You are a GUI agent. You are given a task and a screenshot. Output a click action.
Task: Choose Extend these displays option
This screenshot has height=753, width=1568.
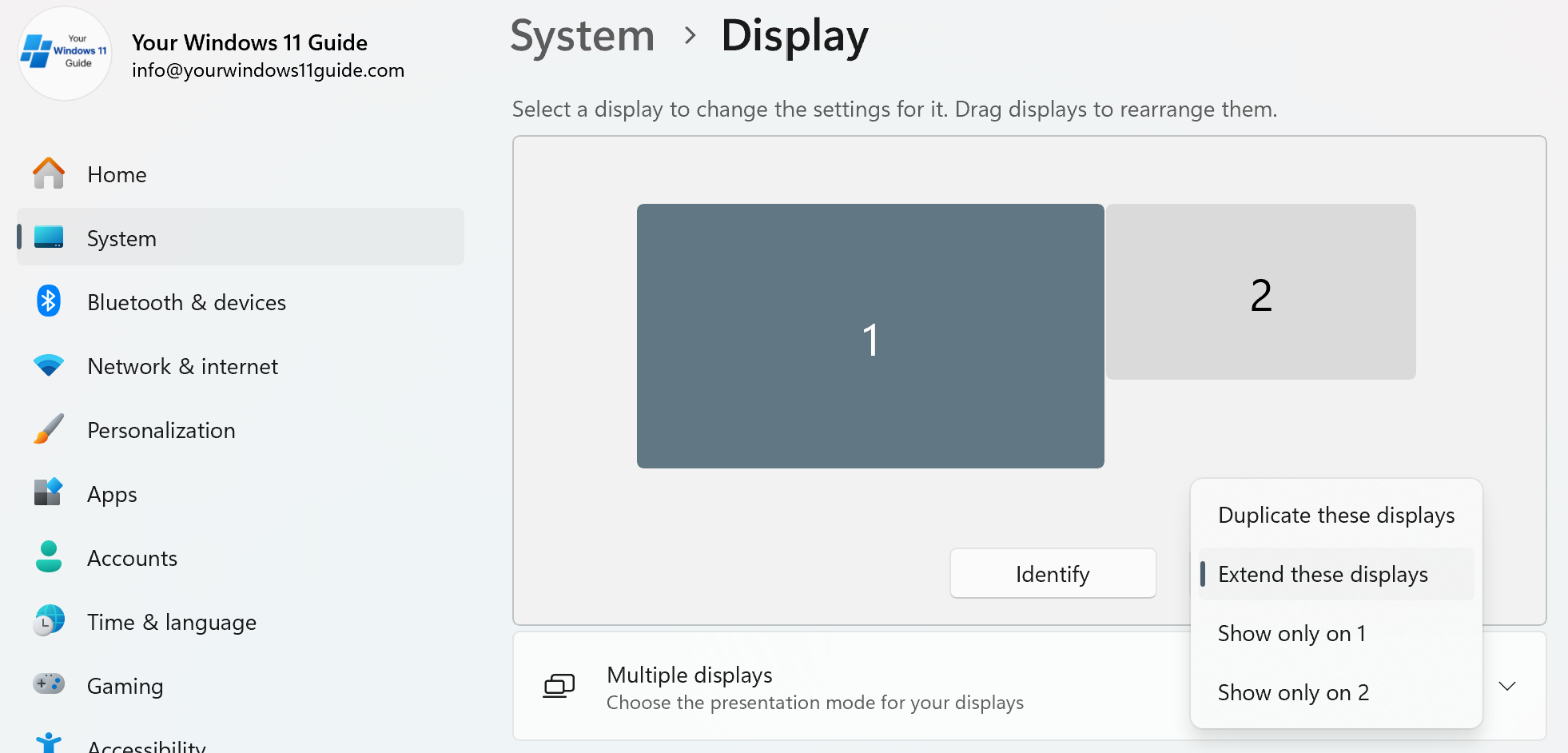pyautogui.click(x=1336, y=574)
